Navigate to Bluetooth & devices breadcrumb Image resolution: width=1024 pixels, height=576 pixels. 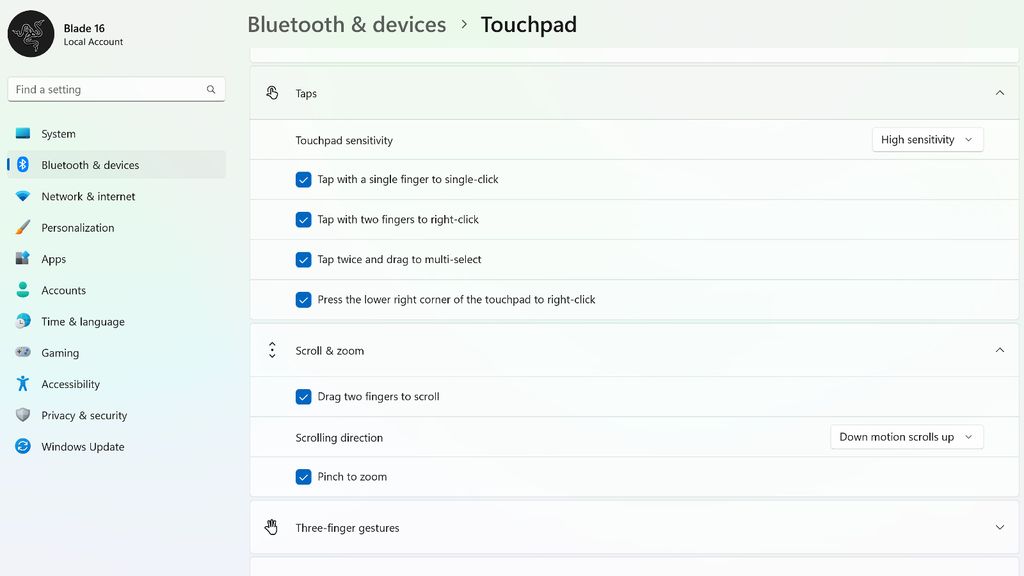[347, 24]
